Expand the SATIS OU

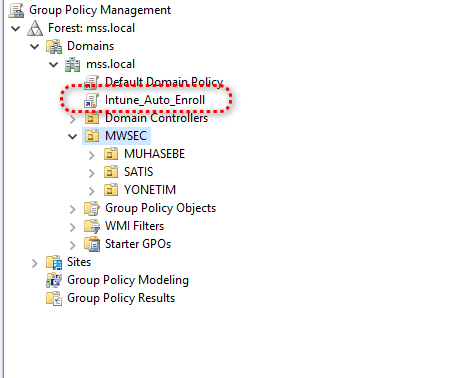click(x=92, y=173)
